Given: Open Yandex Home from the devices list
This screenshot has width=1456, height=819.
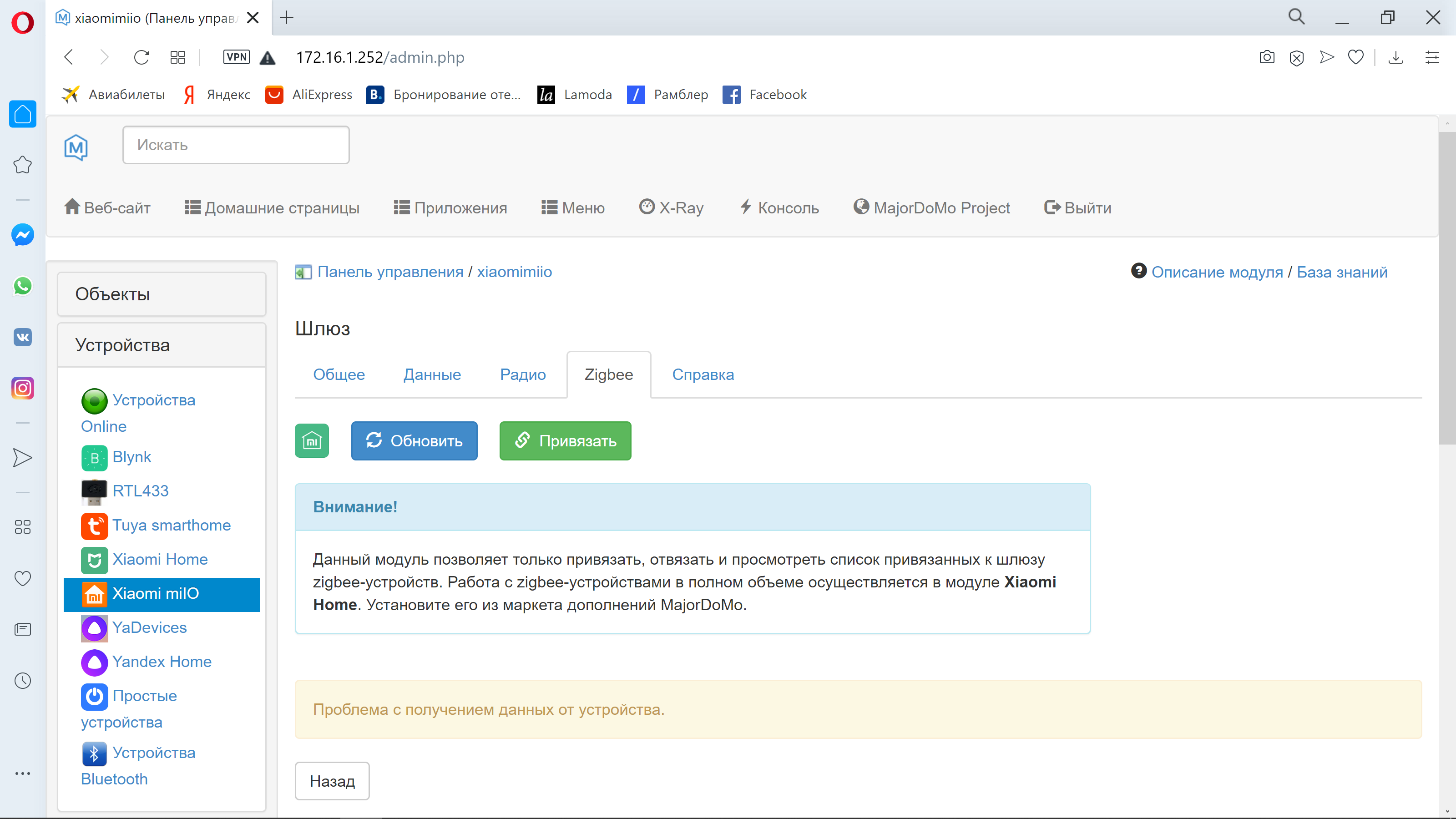Looking at the screenshot, I should (162, 661).
